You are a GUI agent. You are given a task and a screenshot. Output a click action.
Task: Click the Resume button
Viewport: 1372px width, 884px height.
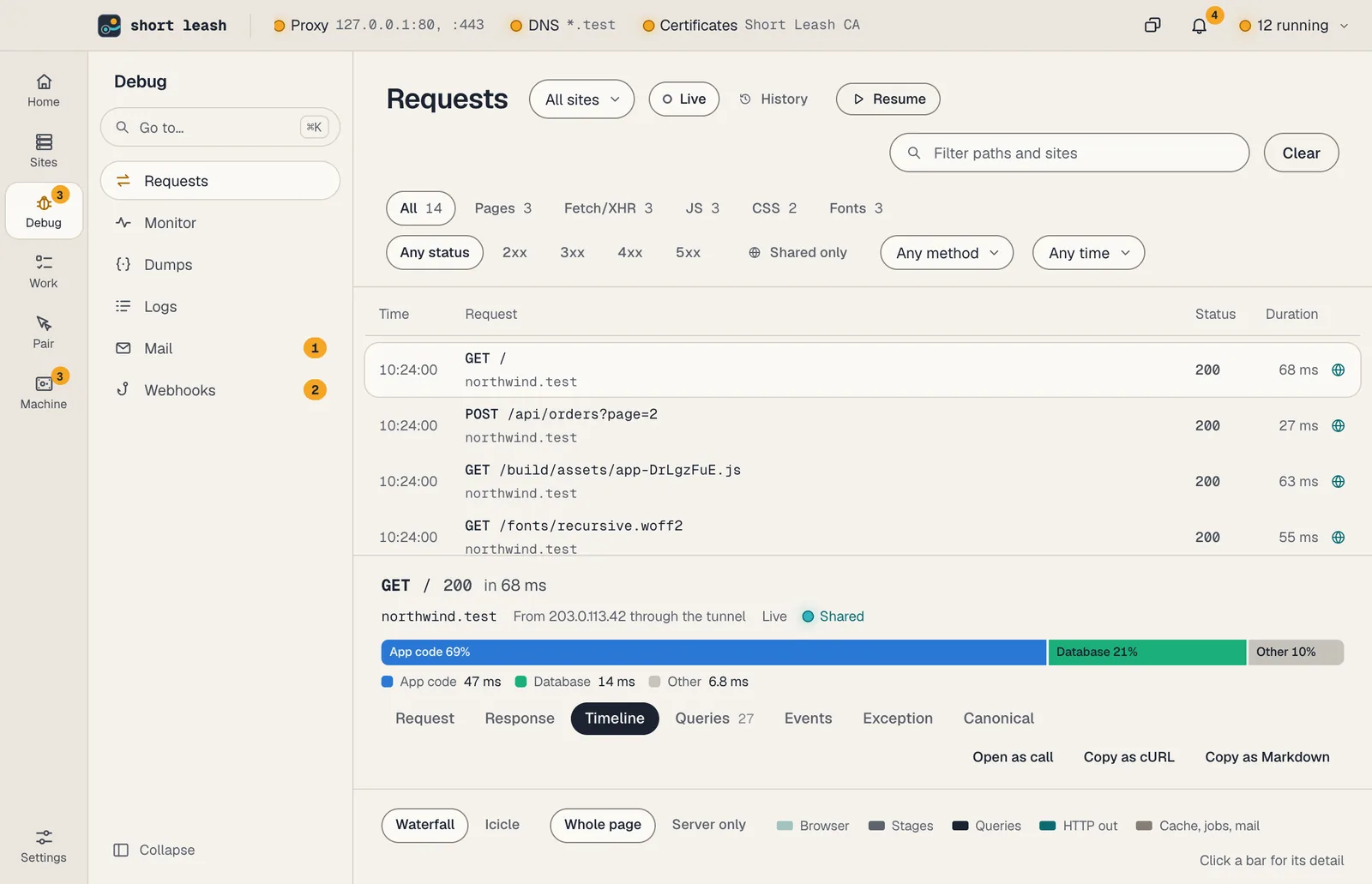click(888, 99)
